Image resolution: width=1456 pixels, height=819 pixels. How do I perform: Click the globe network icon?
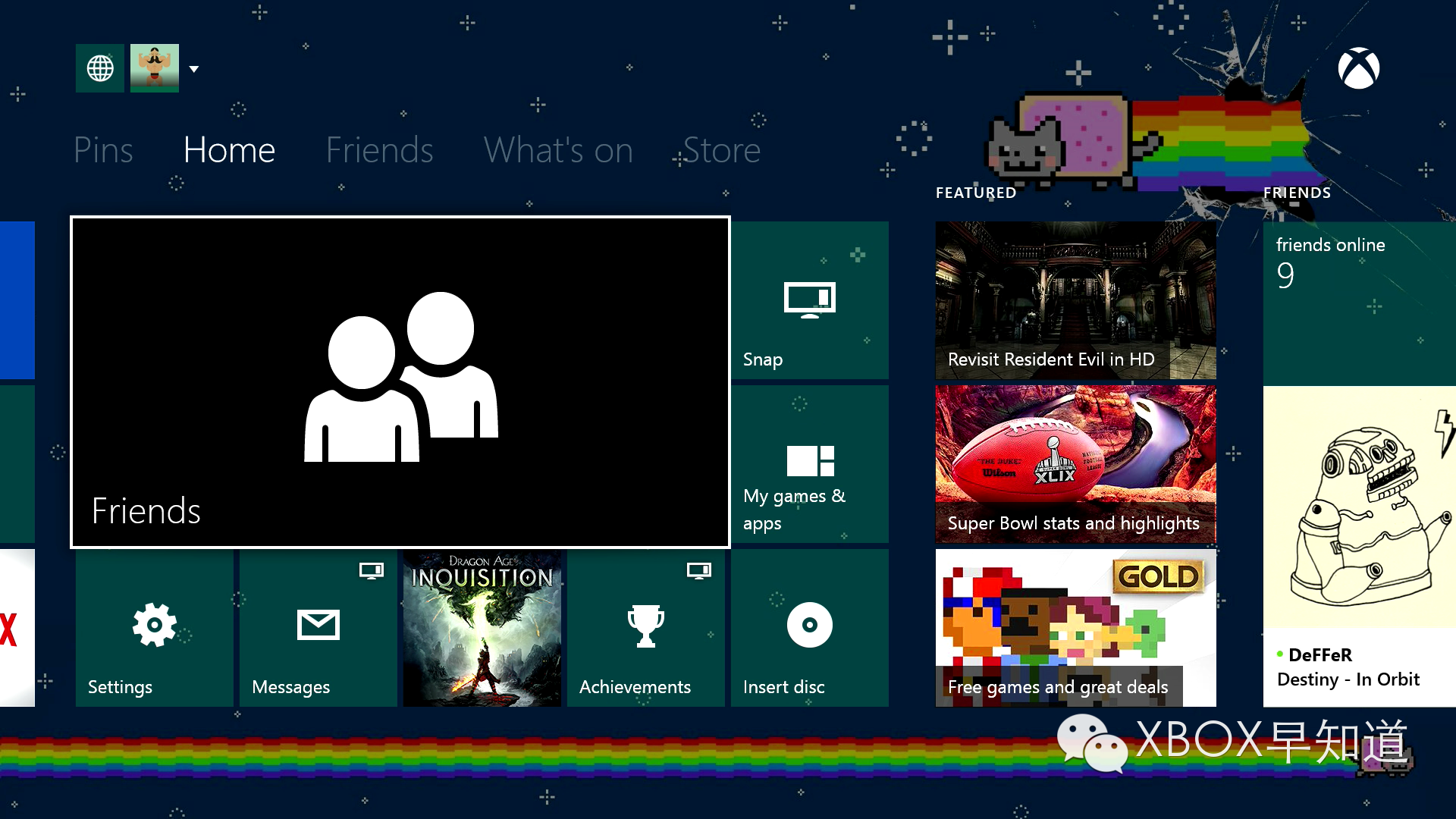[99, 68]
